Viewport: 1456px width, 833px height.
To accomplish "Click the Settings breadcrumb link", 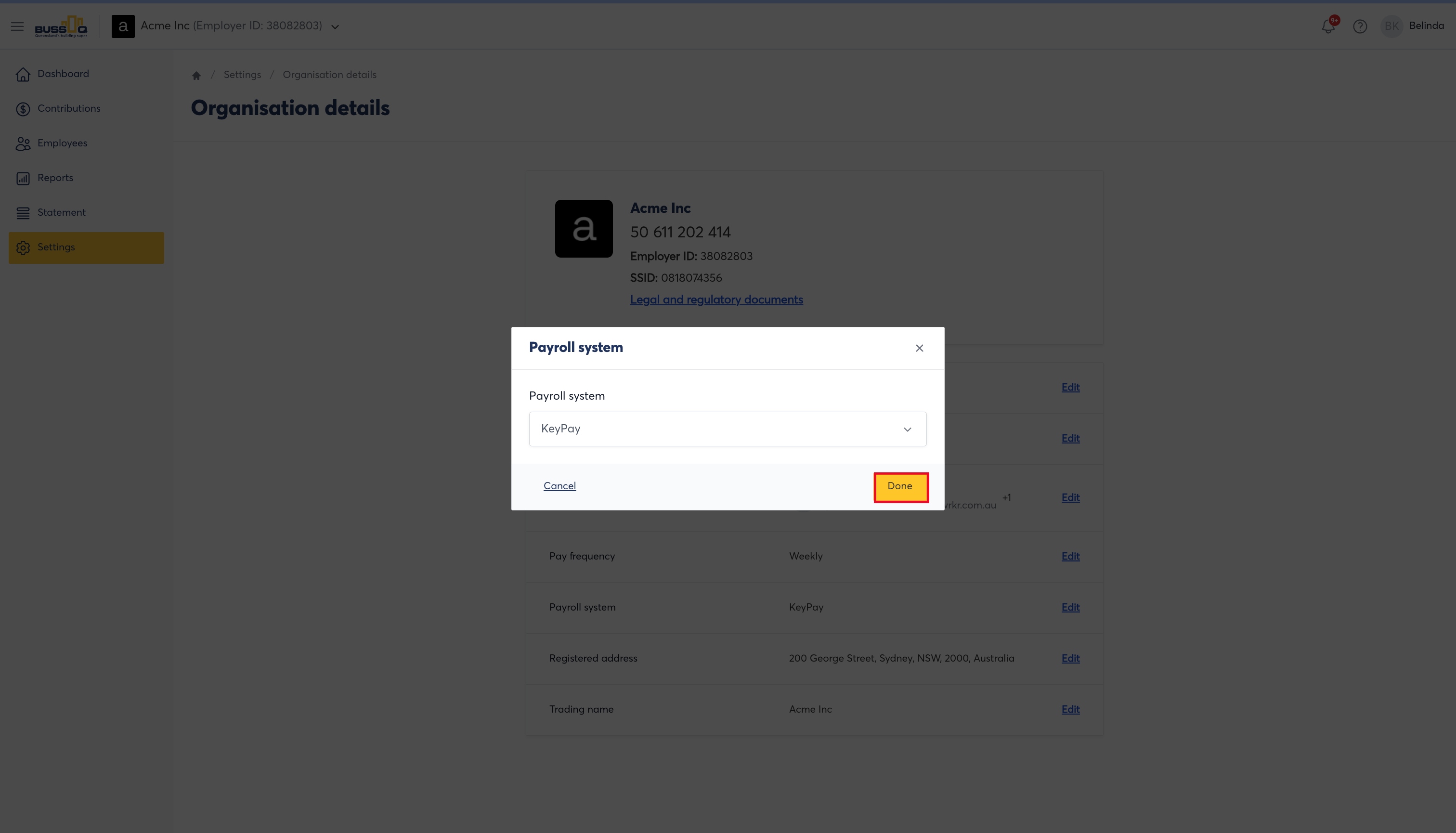I will pyautogui.click(x=242, y=75).
